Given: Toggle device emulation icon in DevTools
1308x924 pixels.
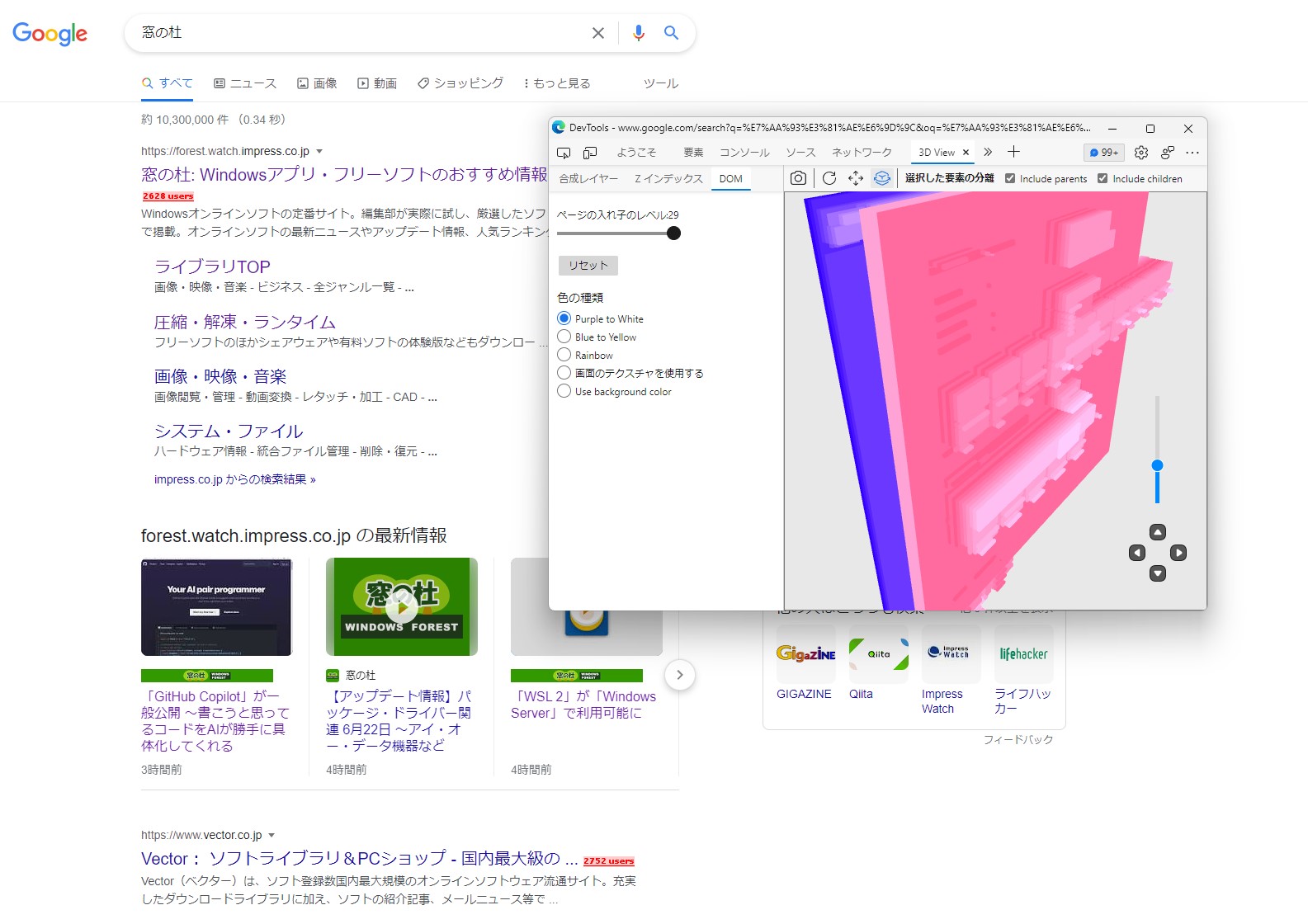Looking at the screenshot, I should coord(590,153).
